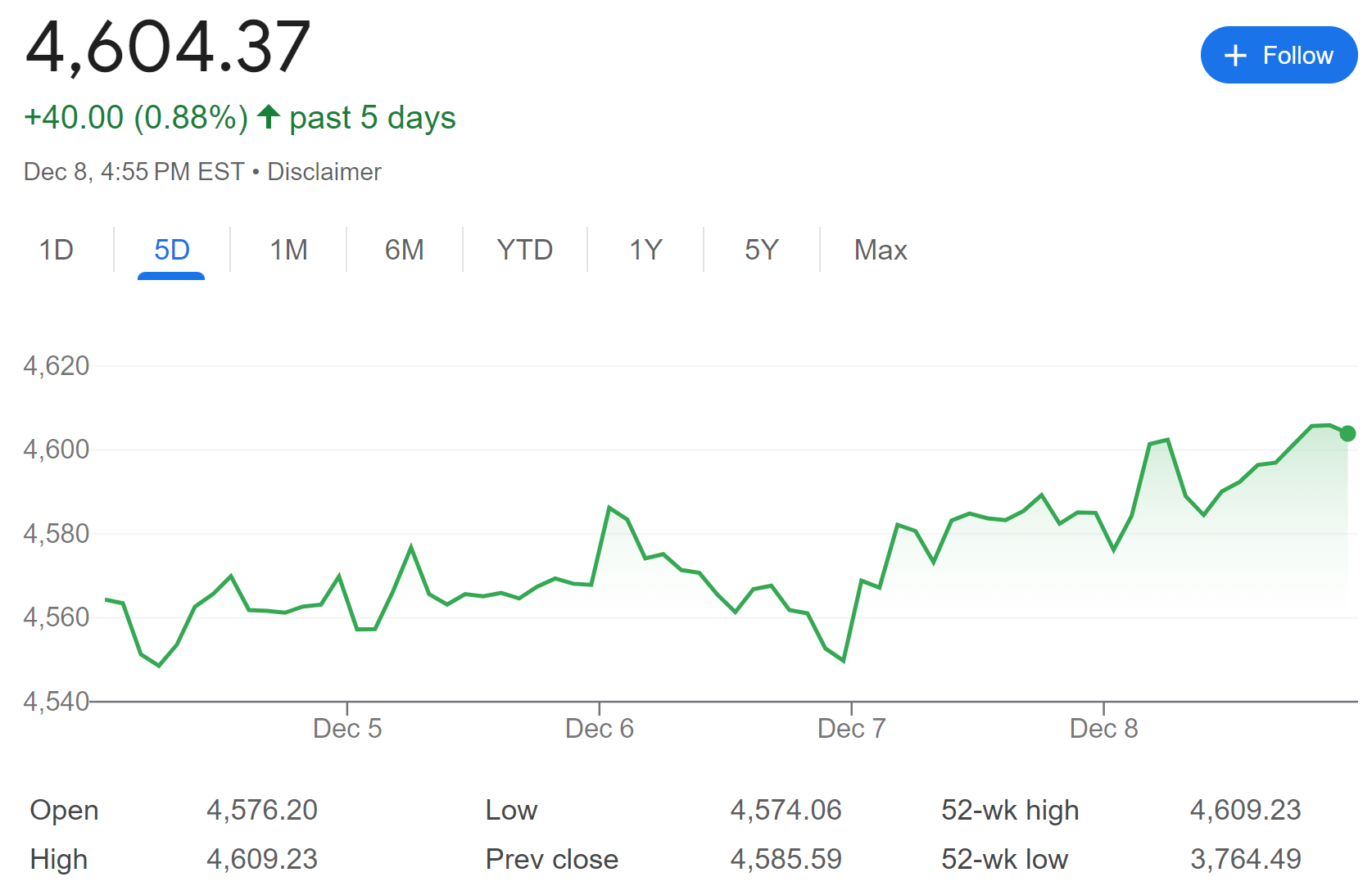Click the Prev close value 4,585.59
1372x895 pixels.
coord(786,859)
